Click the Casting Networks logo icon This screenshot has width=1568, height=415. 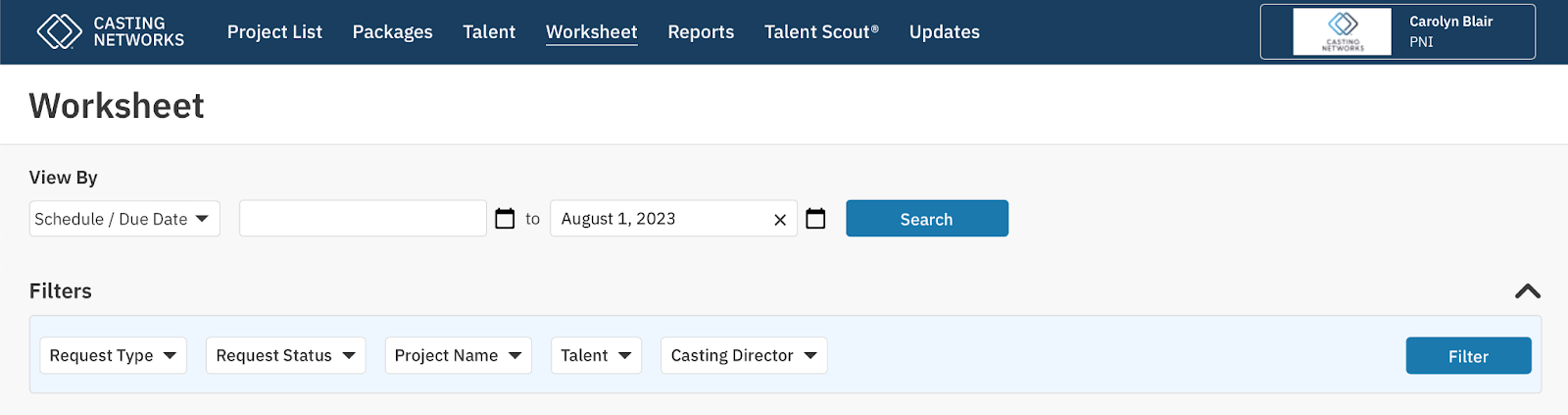point(59,31)
